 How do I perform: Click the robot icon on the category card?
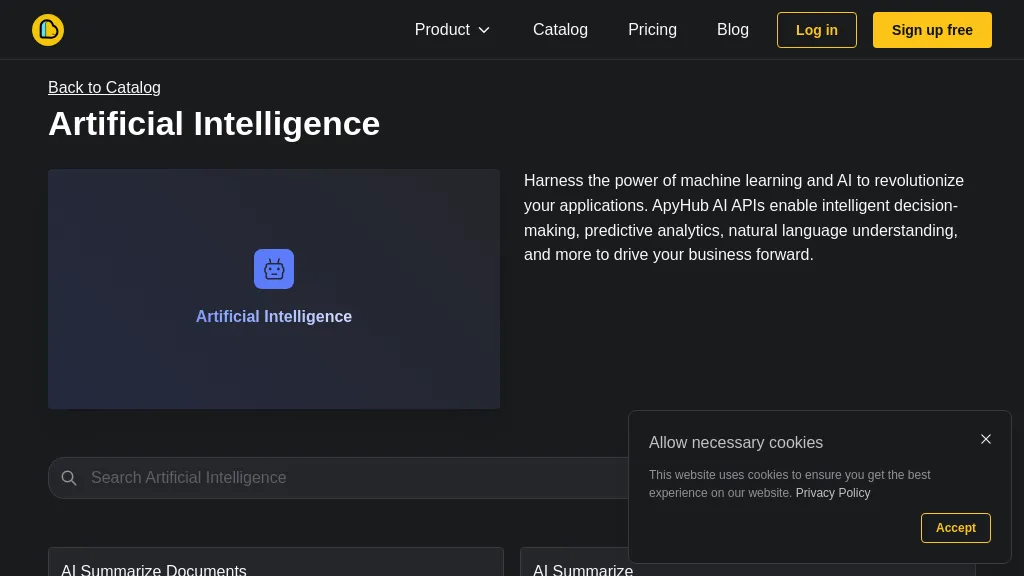pos(274,268)
